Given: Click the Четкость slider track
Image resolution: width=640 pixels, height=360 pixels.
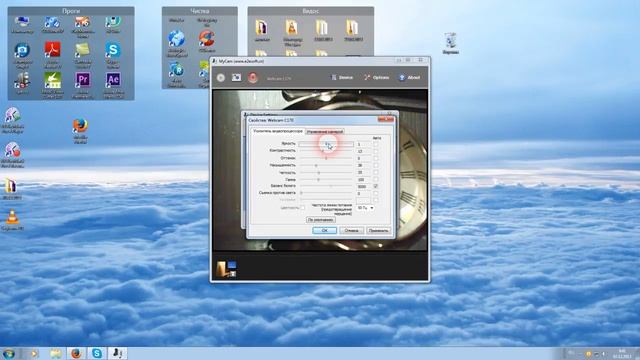Looking at the screenshot, I should (326, 173).
